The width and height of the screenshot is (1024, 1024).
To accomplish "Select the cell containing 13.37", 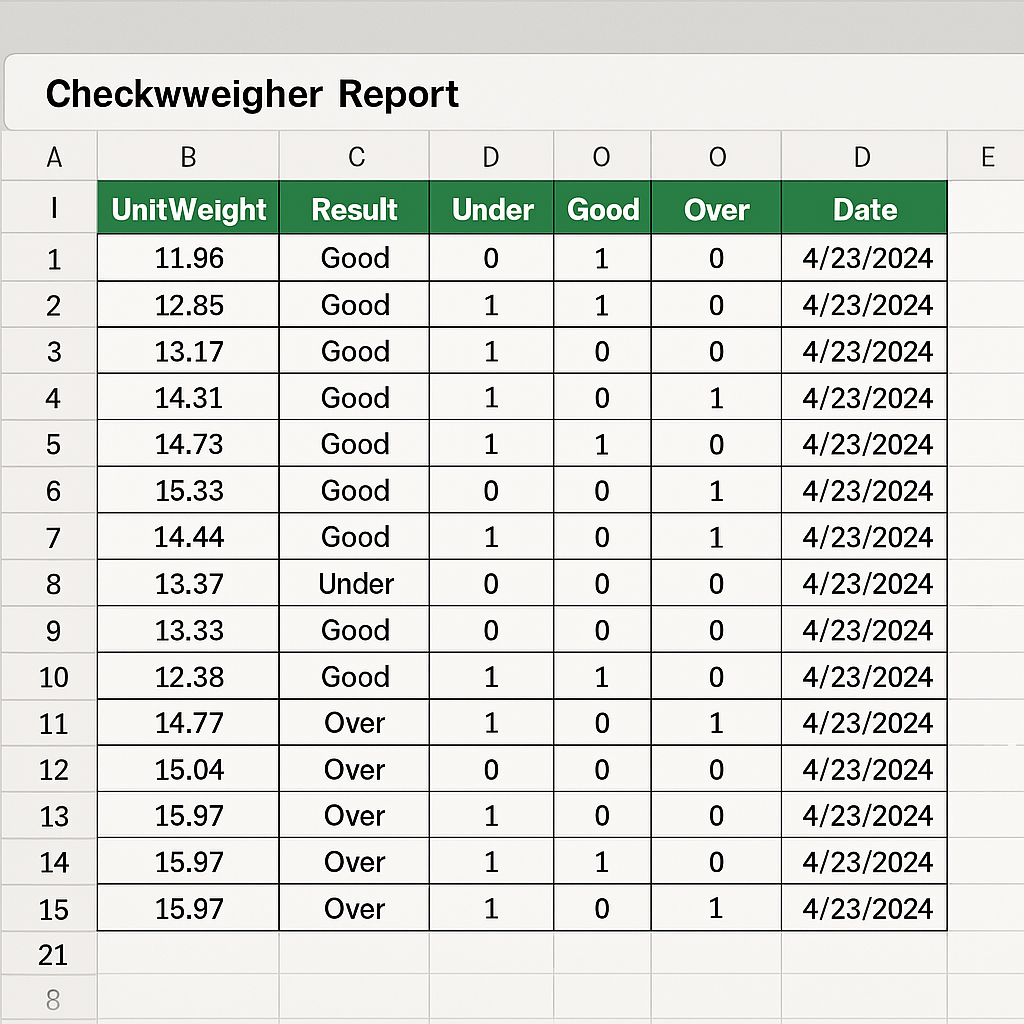I will coord(188,583).
